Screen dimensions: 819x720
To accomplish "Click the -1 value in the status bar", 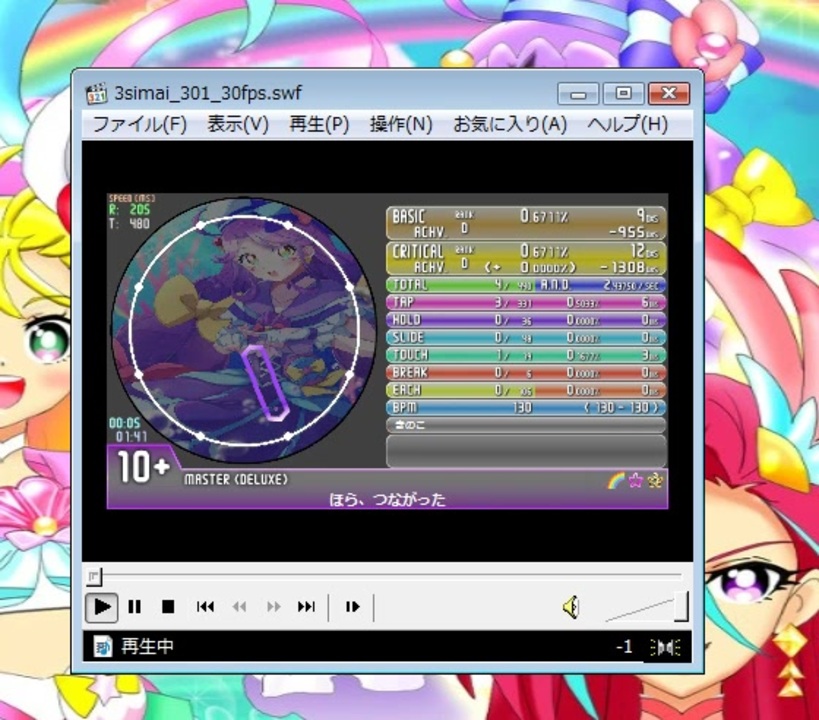I will 624,647.
